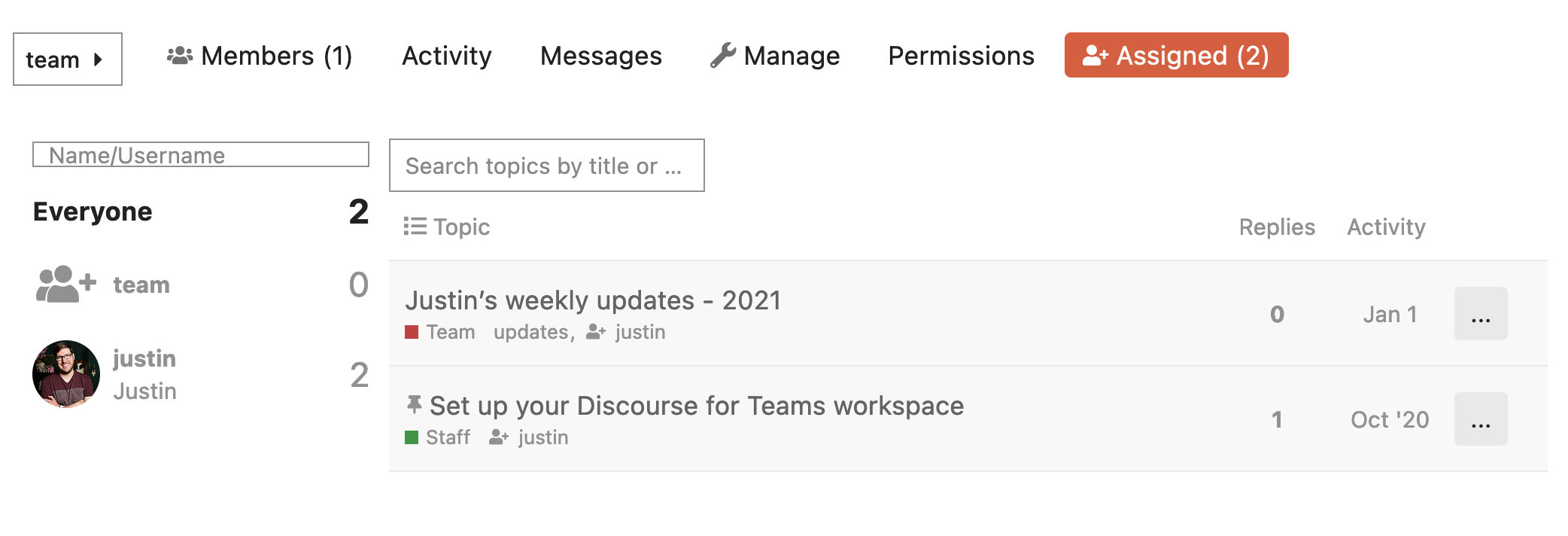Switch to the Activity tab
The height and width of the screenshot is (536, 1568).
point(447,55)
